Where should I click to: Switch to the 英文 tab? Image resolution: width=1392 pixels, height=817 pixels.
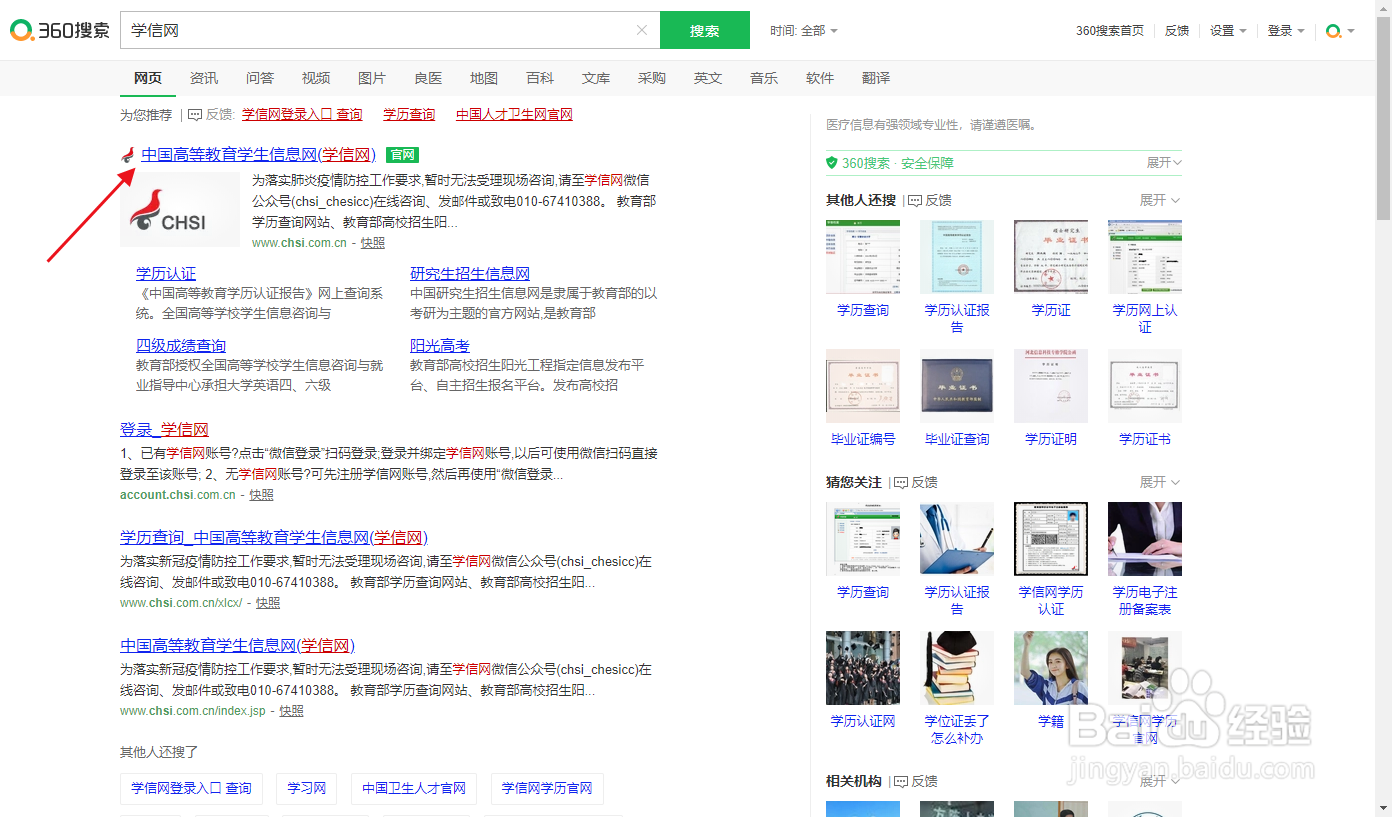[x=708, y=78]
